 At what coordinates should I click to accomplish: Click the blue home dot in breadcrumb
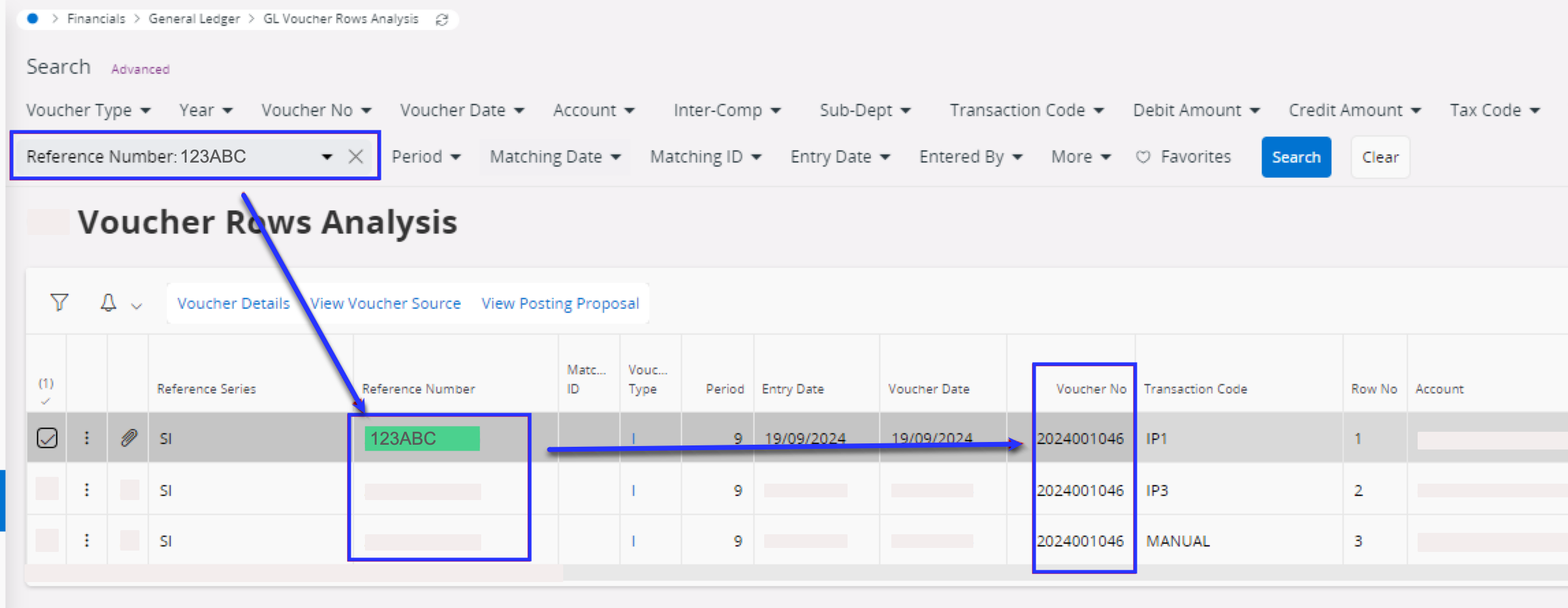(x=32, y=18)
